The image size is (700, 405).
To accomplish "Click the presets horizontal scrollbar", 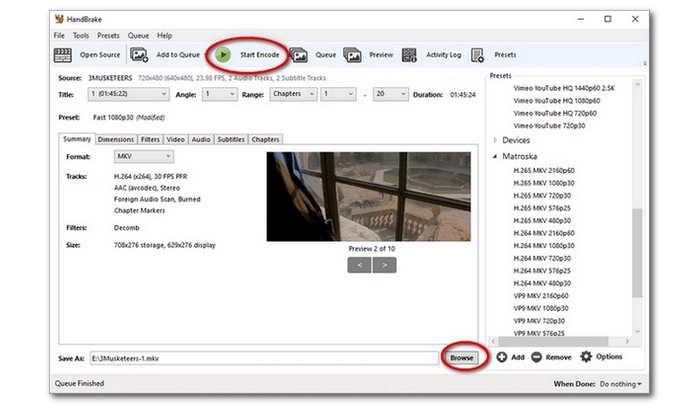I will [x=553, y=341].
